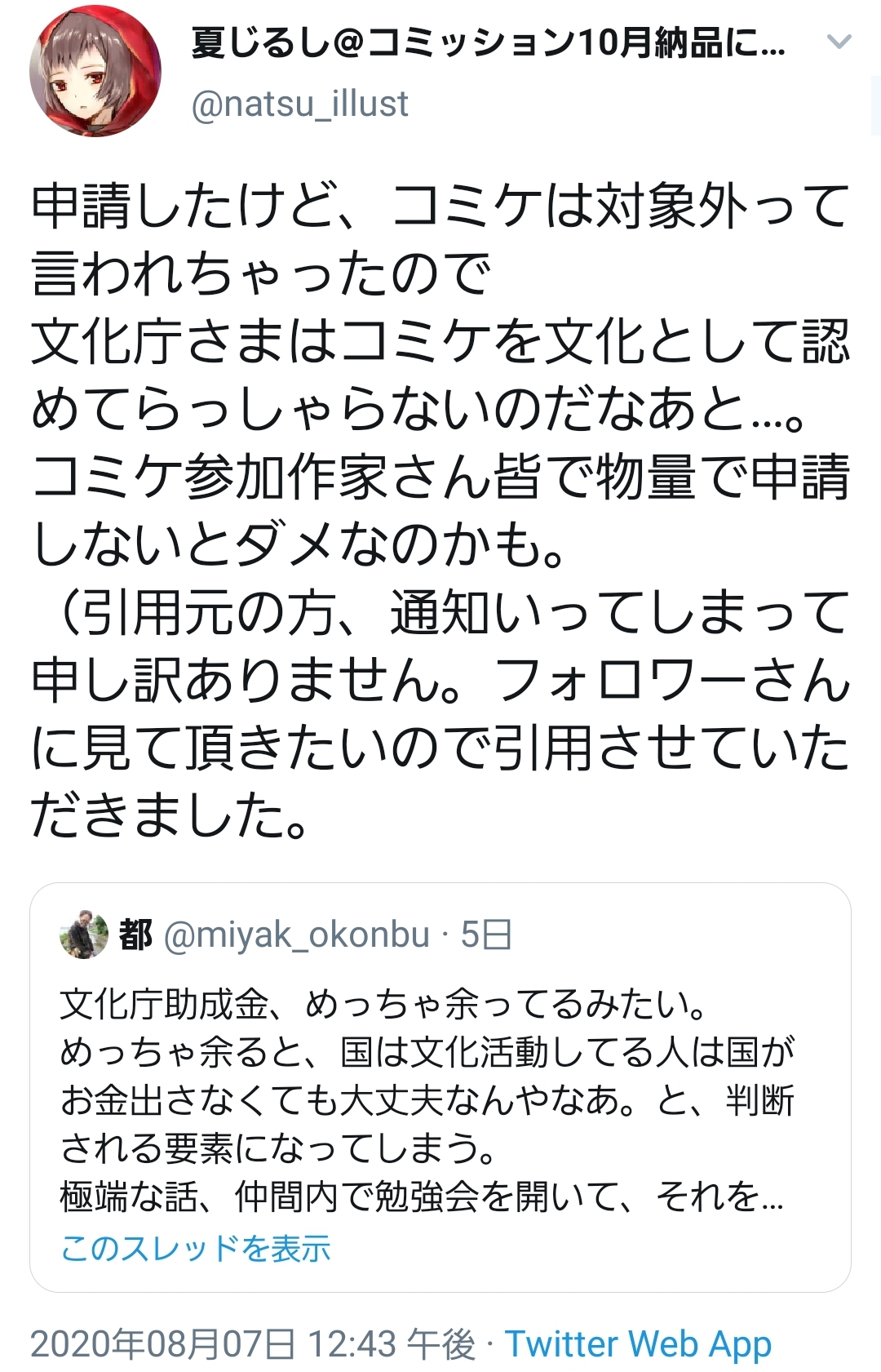Click the 2020年08月07日 12:43 午後 timestamp
Image resolution: width=881 pixels, height=1372 pixels.
[x=253, y=1343]
